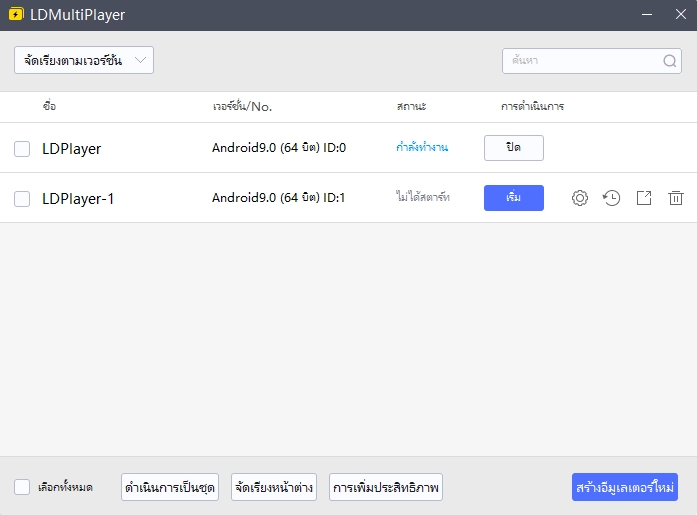Image resolution: width=697 pixels, height=515 pixels.
Task: Tick the LDPlayer row checkbox
Action: point(22,149)
